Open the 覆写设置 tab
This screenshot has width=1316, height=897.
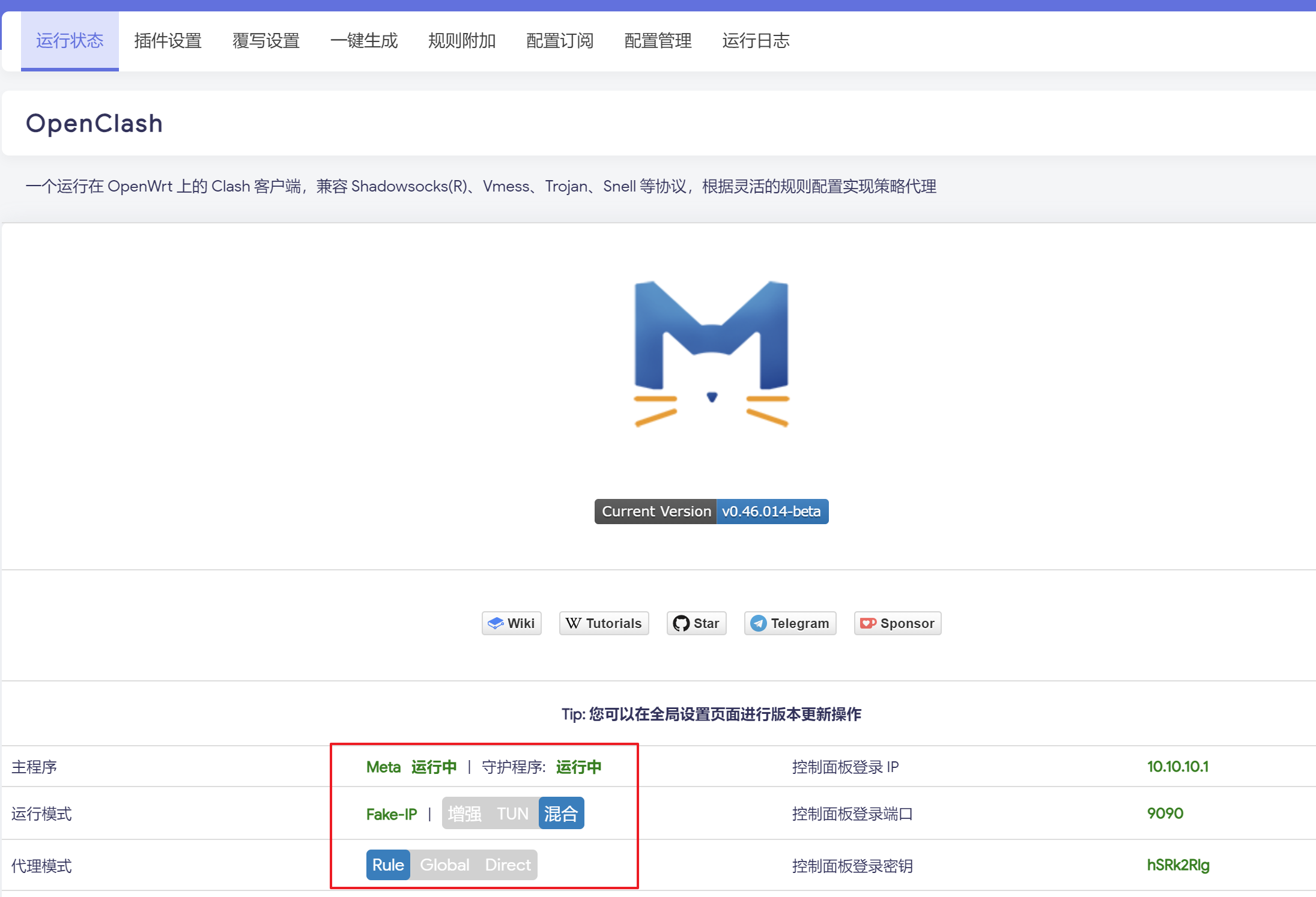click(x=266, y=41)
